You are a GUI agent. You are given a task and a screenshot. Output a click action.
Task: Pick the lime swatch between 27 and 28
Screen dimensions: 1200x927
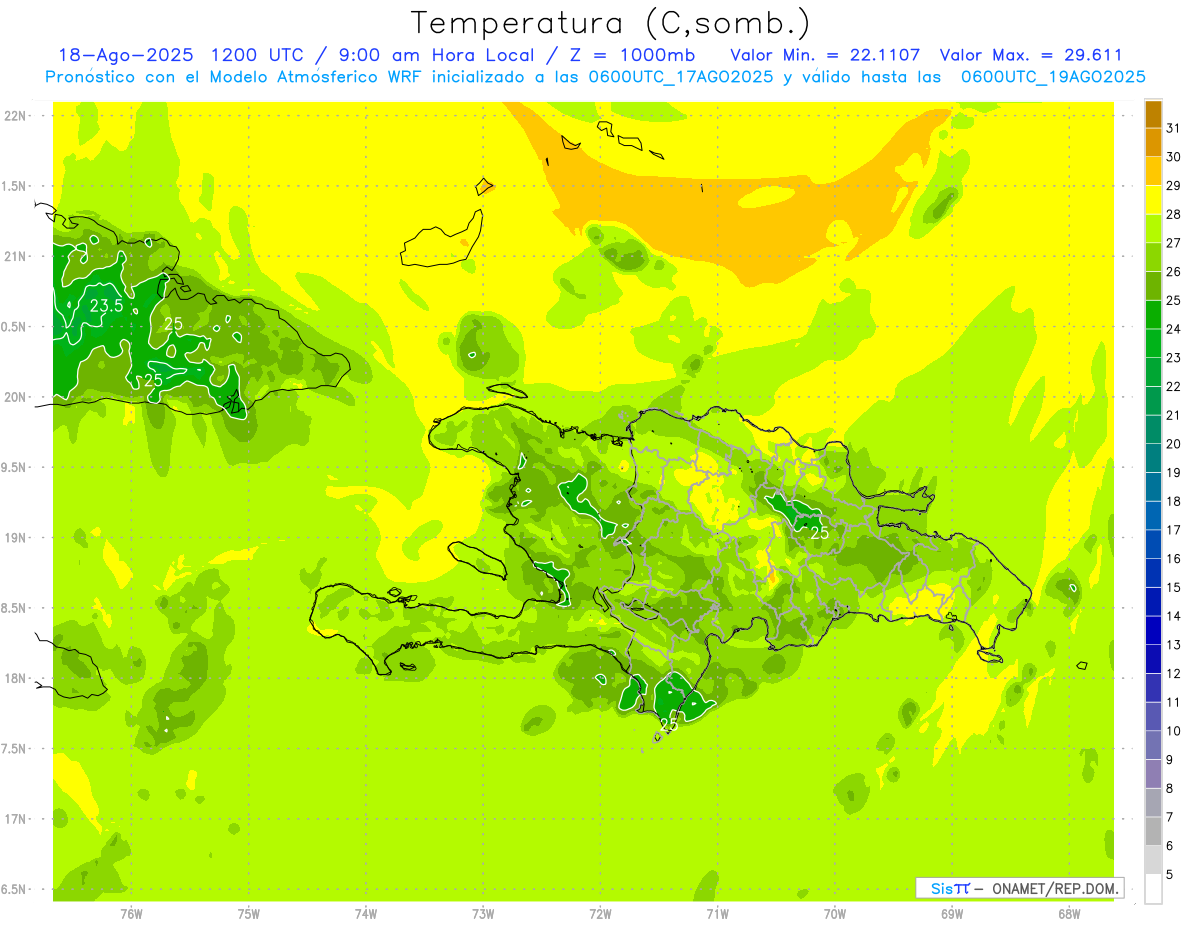pos(1153,229)
